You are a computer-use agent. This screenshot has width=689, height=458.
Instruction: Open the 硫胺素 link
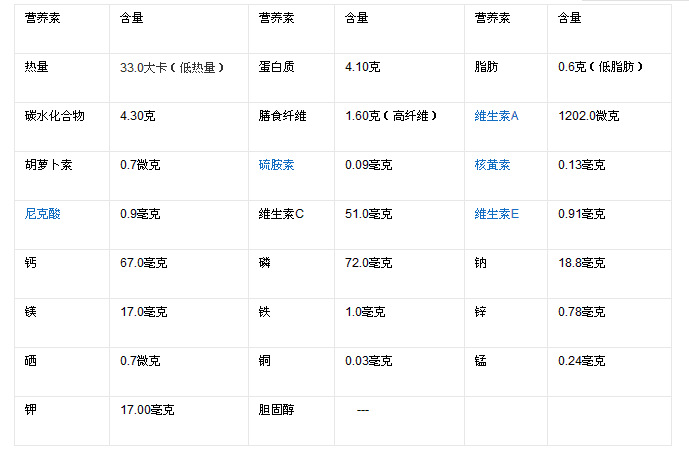pyautogui.click(x=276, y=165)
